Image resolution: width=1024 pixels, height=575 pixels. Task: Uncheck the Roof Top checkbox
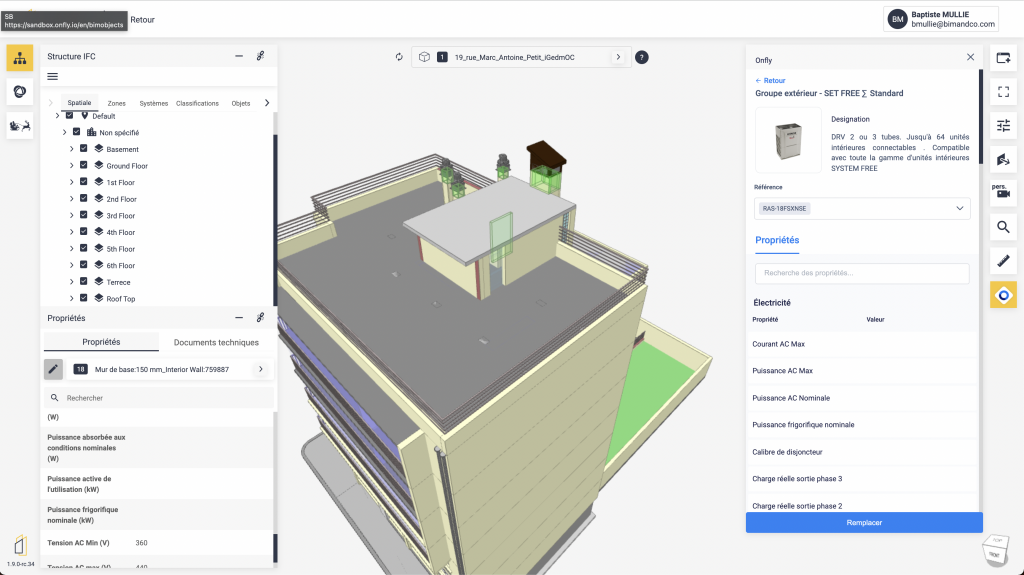(84, 298)
